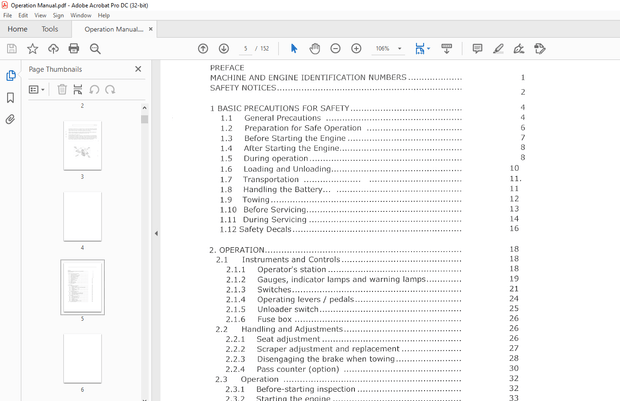620x401 pixels.
Task: Open the Find text magnifier icon
Action: pyautogui.click(x=95, y=49)
